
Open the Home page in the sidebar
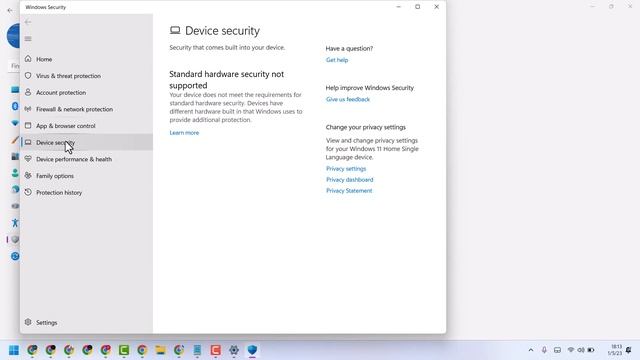[87, 59]
